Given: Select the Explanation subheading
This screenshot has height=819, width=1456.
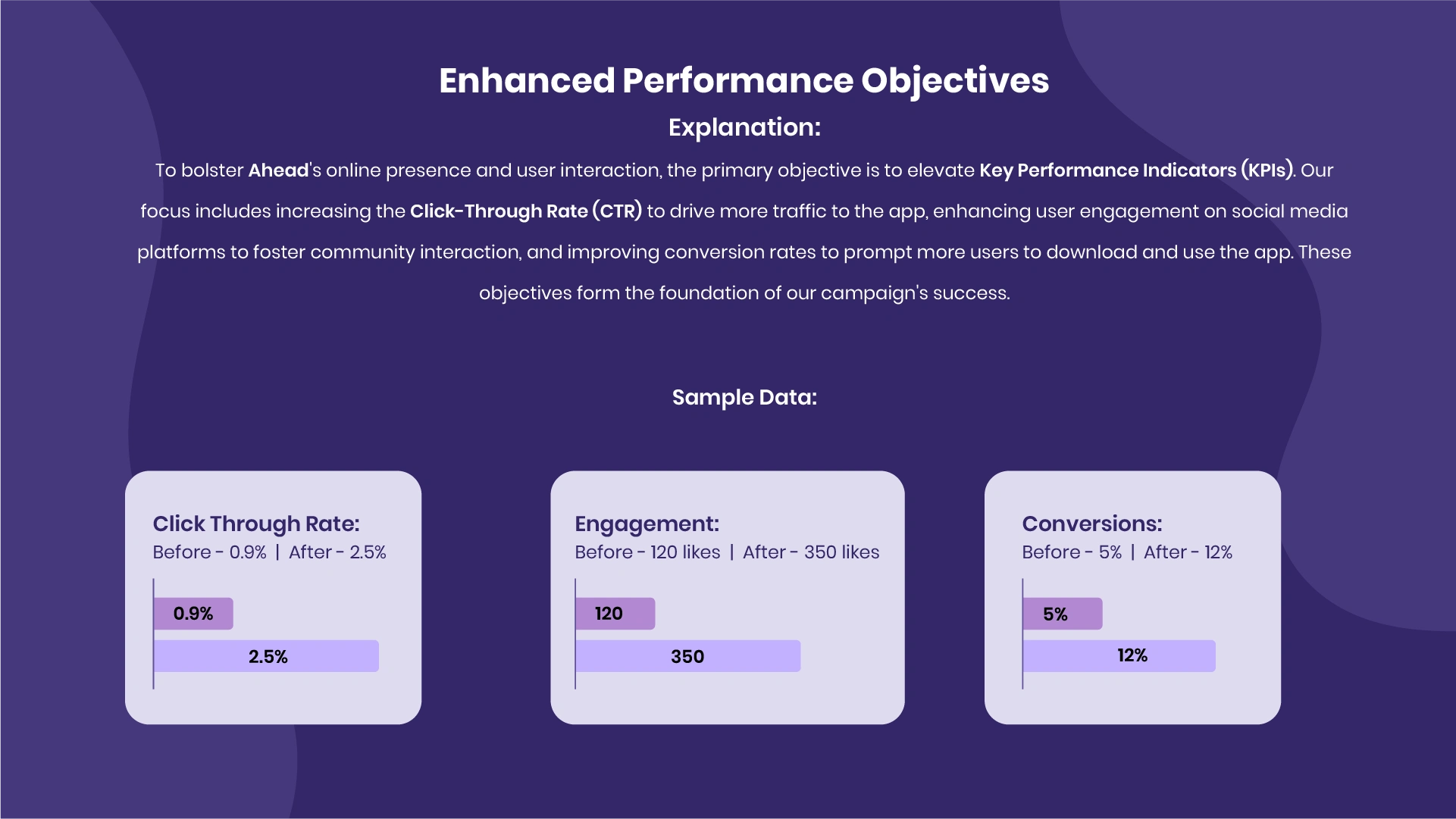Looking at the screenshot, I should coord(744,127).
